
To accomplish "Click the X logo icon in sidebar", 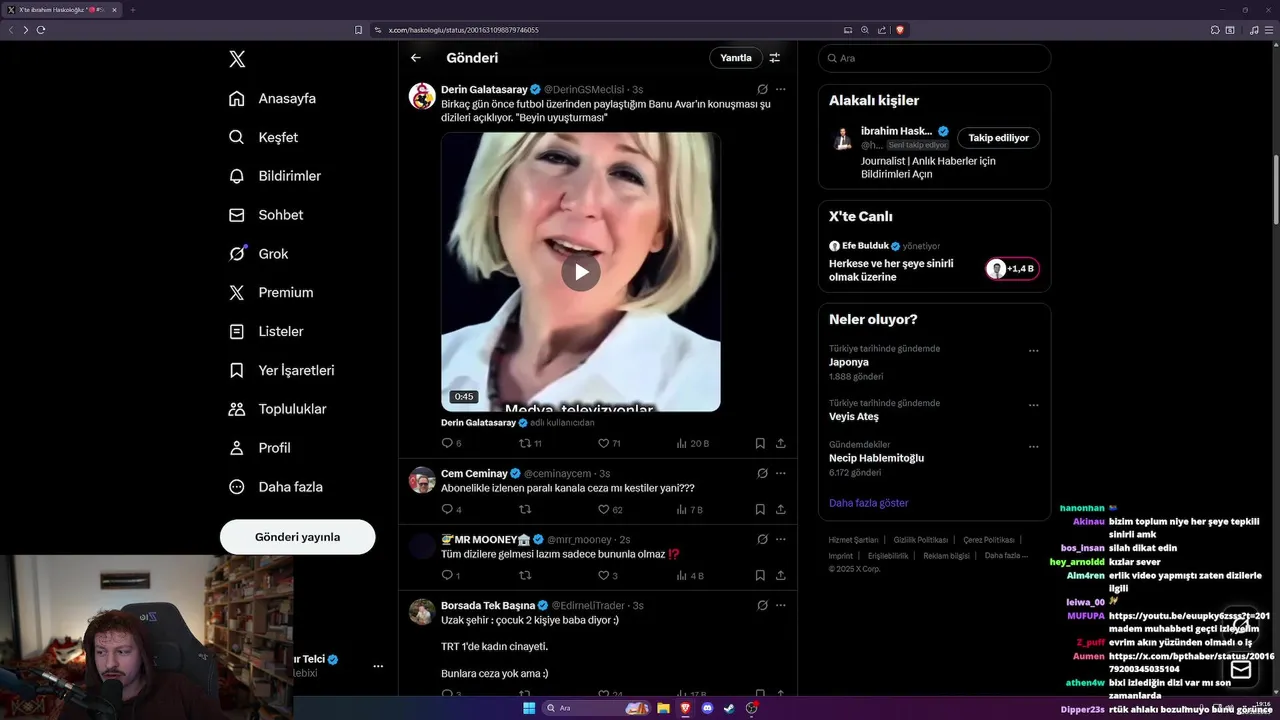I will (x=237, y=59).
